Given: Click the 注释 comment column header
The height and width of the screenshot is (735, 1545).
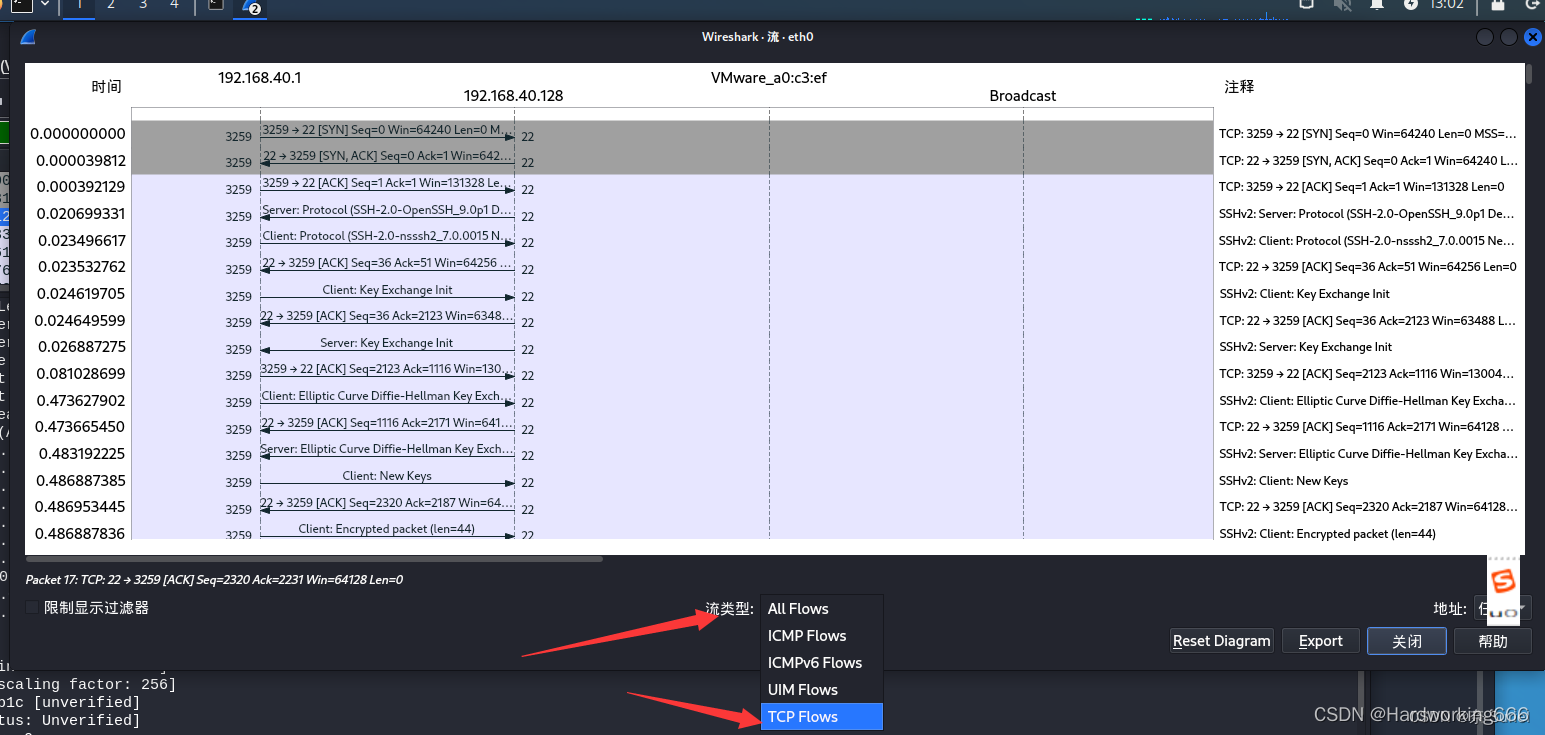Looking at the screenshot, I should click(1239, 87).
